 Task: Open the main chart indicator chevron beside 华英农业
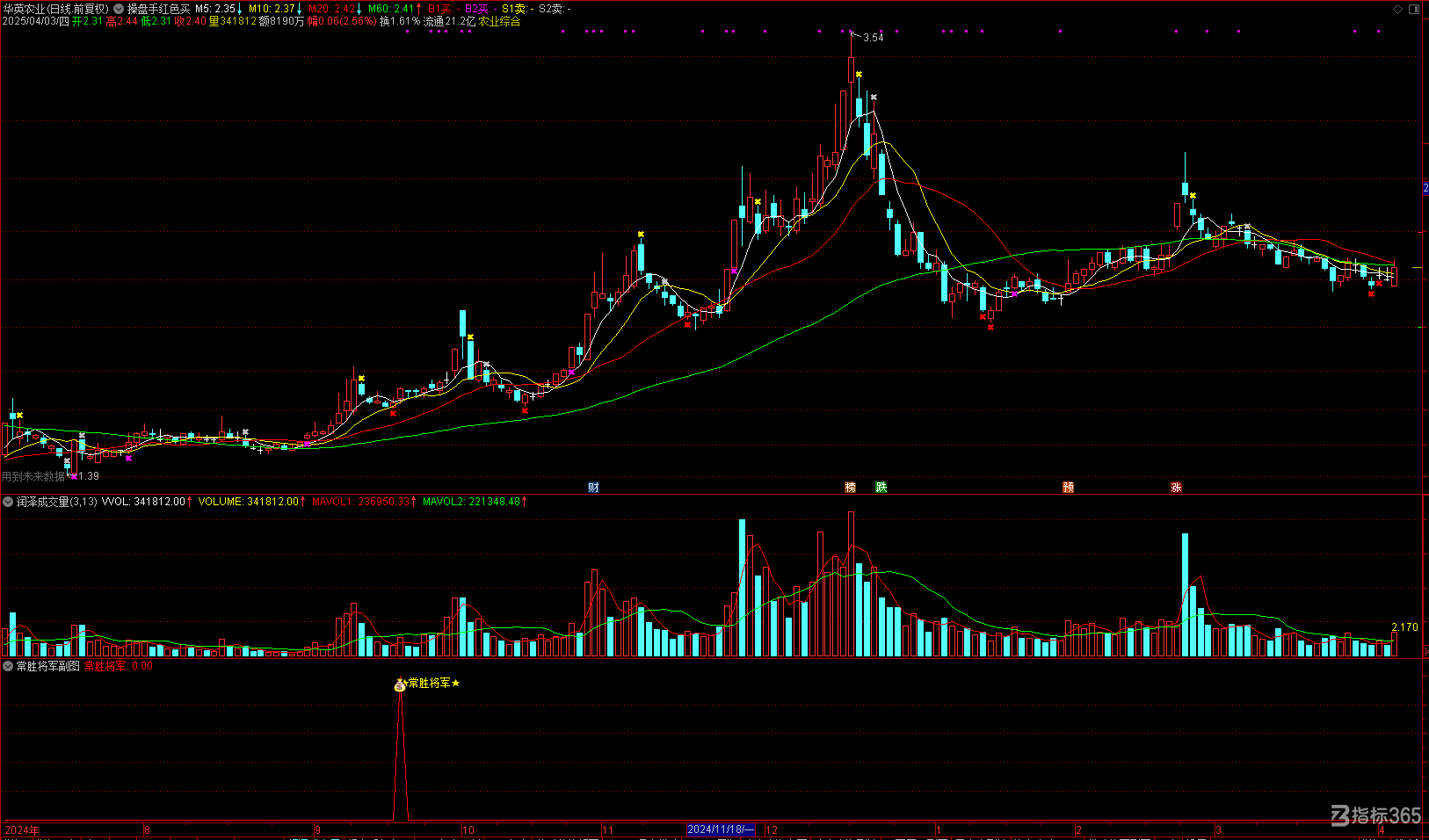119,9
